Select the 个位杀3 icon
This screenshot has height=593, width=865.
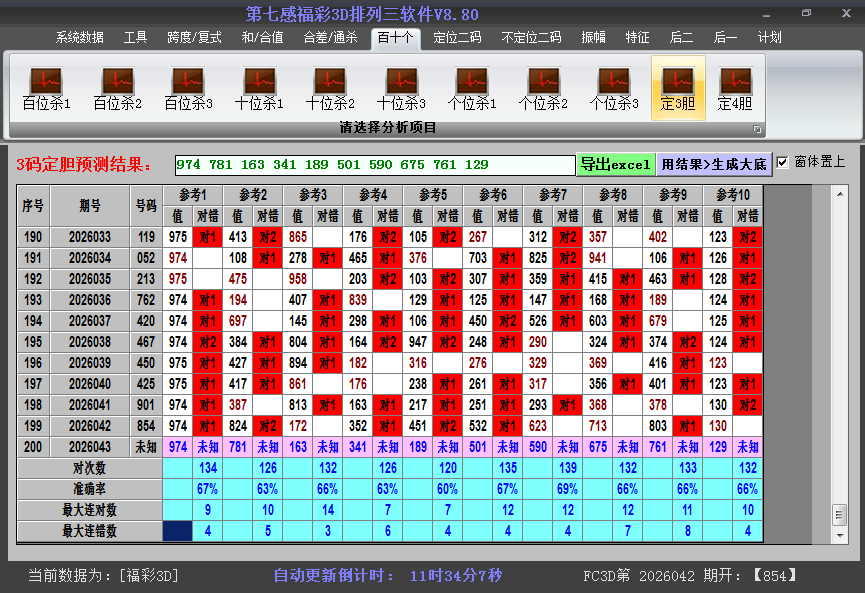pyautogui.click(x=614, y=88)
